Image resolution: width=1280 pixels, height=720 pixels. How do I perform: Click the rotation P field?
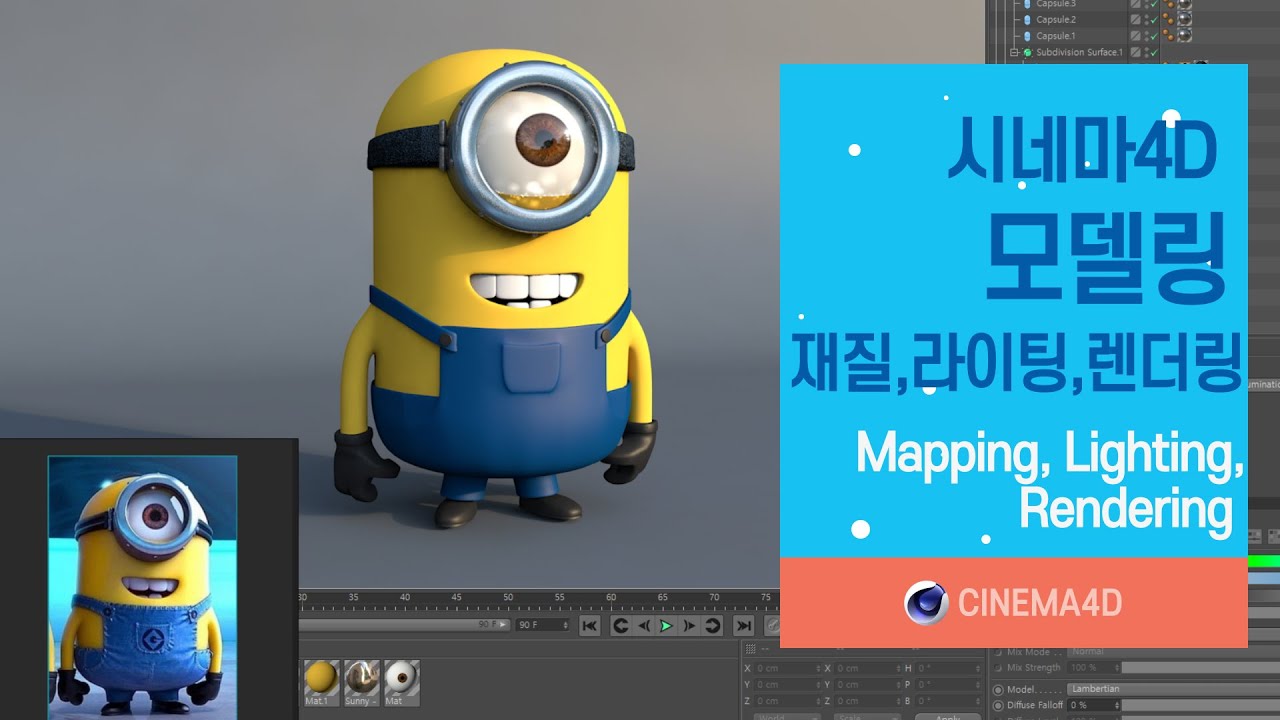click(x=948, y=685)
